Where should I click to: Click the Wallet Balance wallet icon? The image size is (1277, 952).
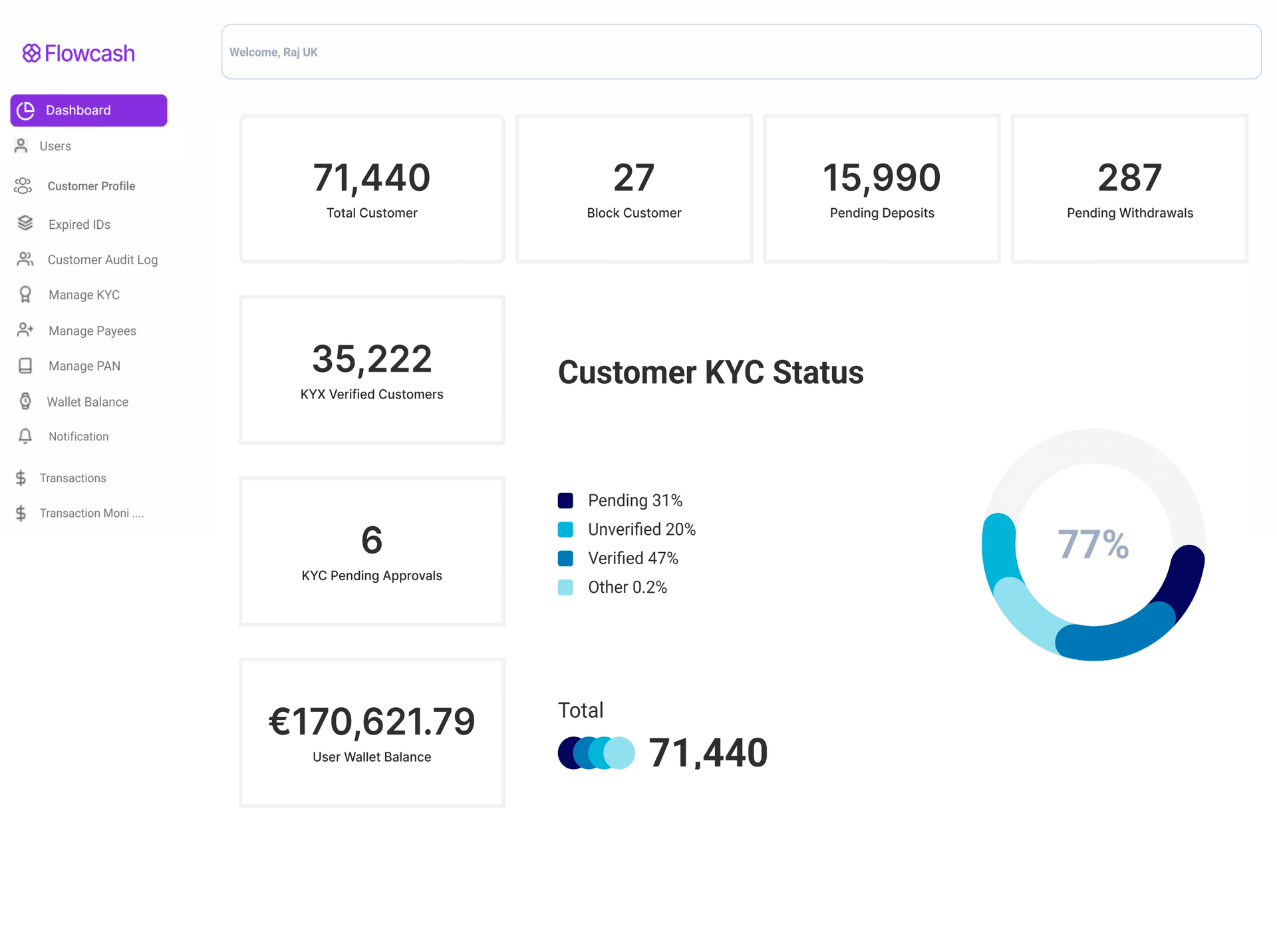pos(25,401)
